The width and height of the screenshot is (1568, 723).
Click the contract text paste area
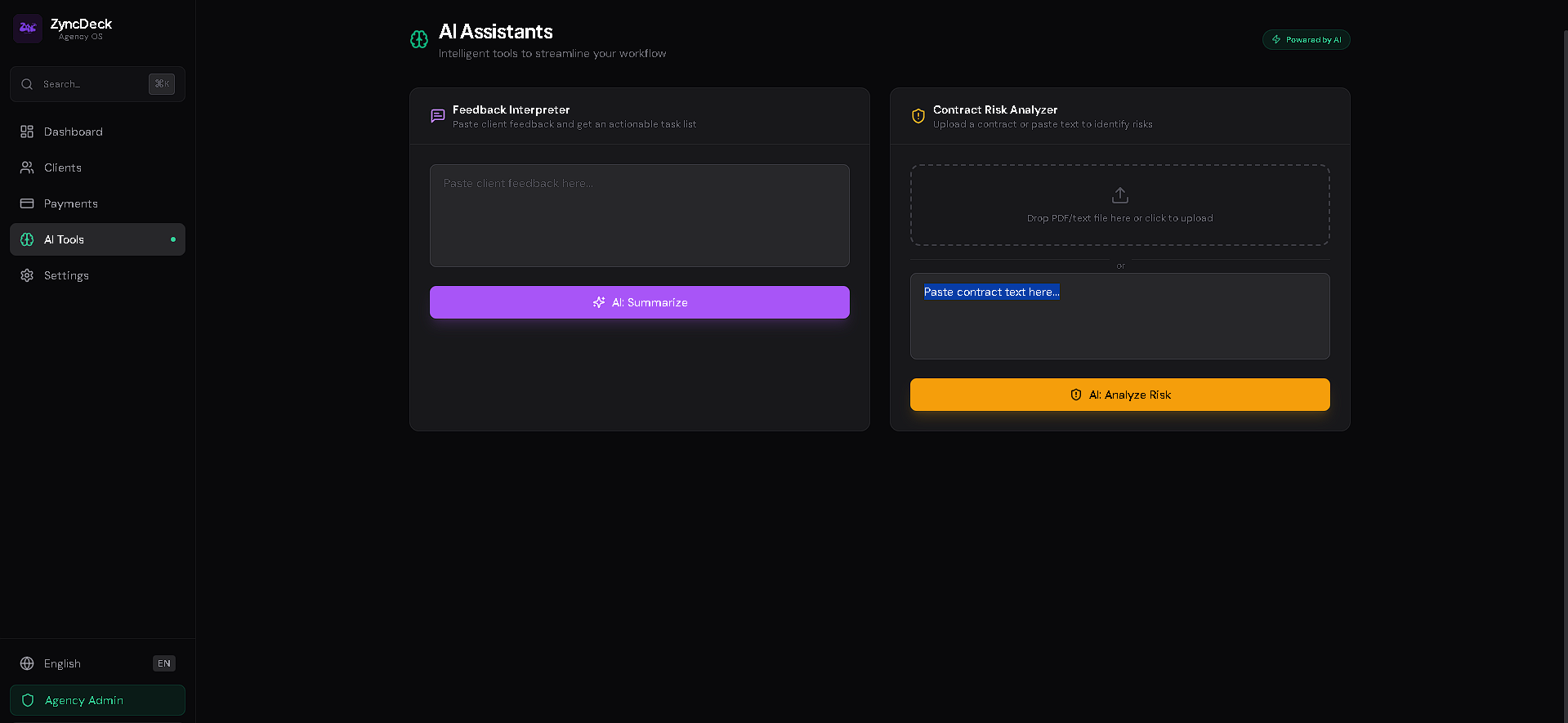(1120, 316)
